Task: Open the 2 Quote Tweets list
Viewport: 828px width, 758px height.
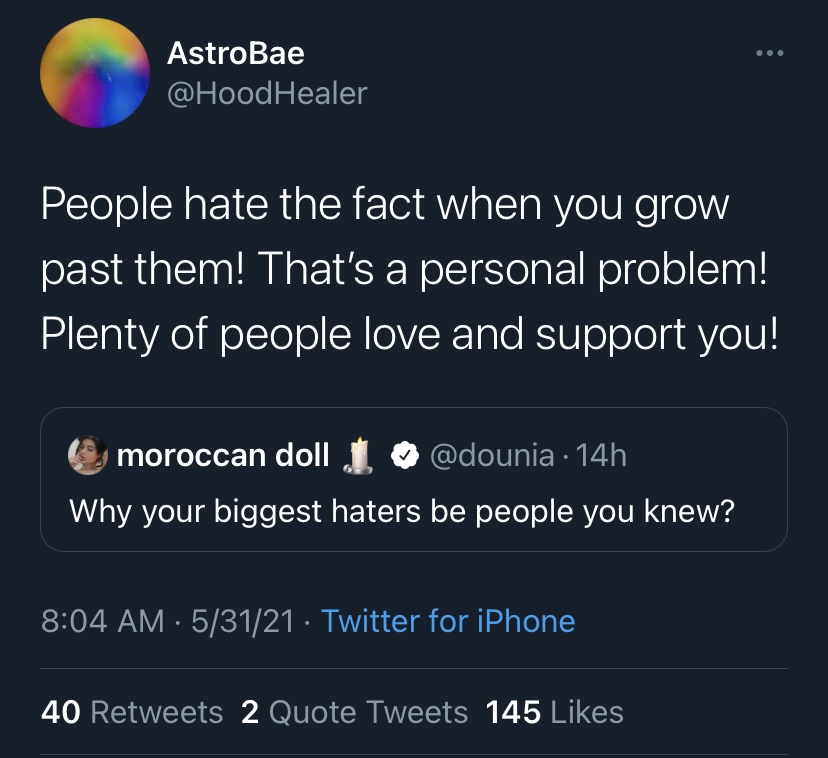Action: point(354,712)
